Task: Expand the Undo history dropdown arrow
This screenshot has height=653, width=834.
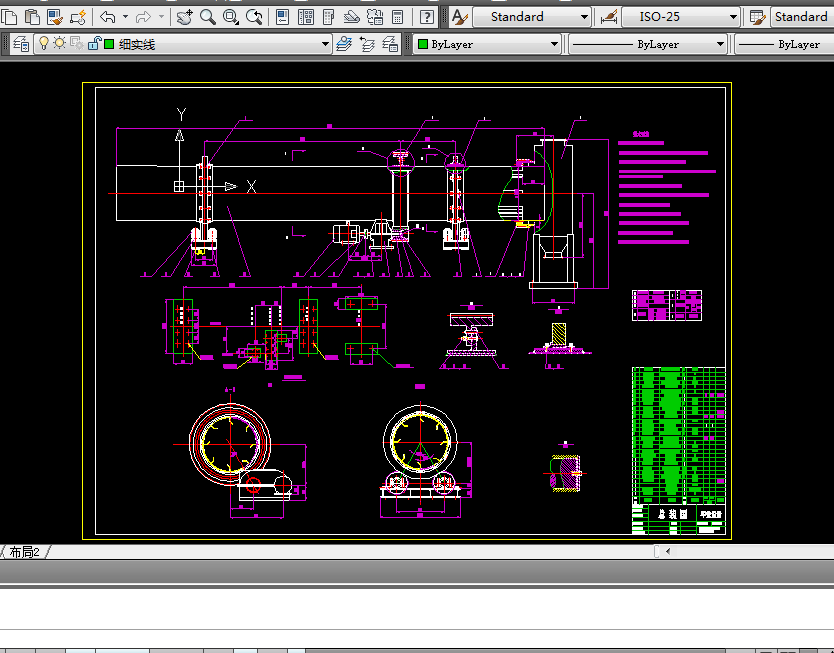Action: tap(125, 17)
